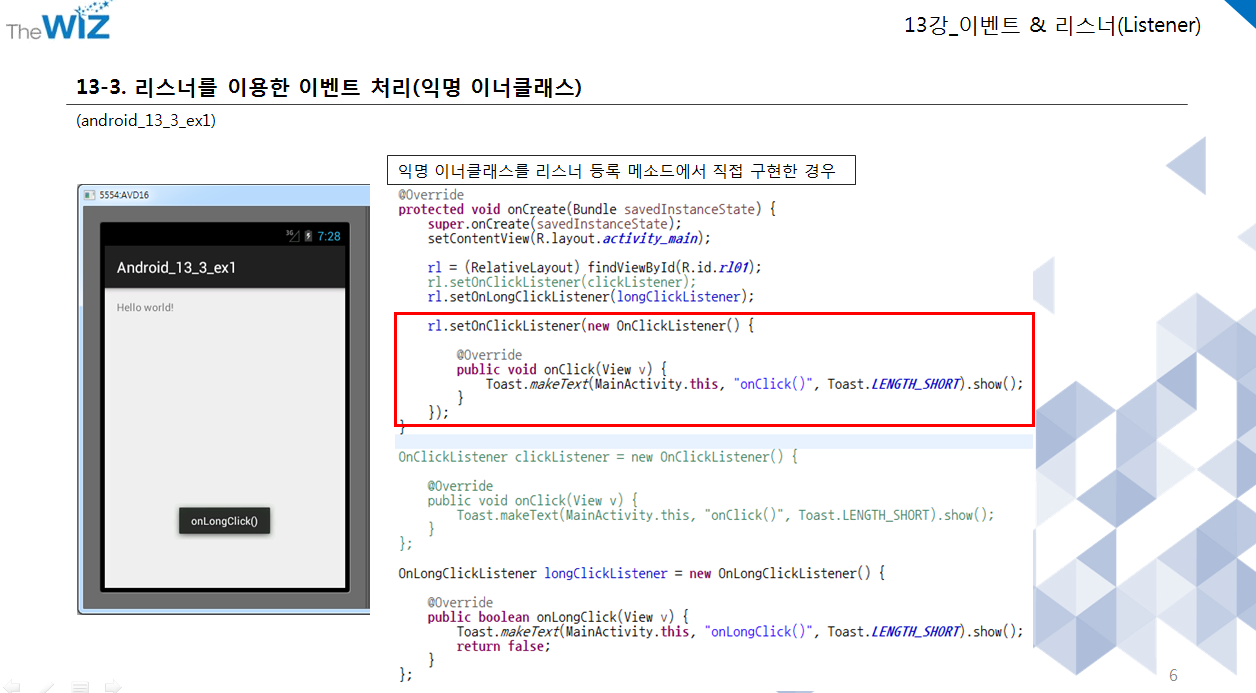The width and height of the screenshot is (1256, 693).
Task: Open the slideshow pen tool icon
Action: [46, 686]
